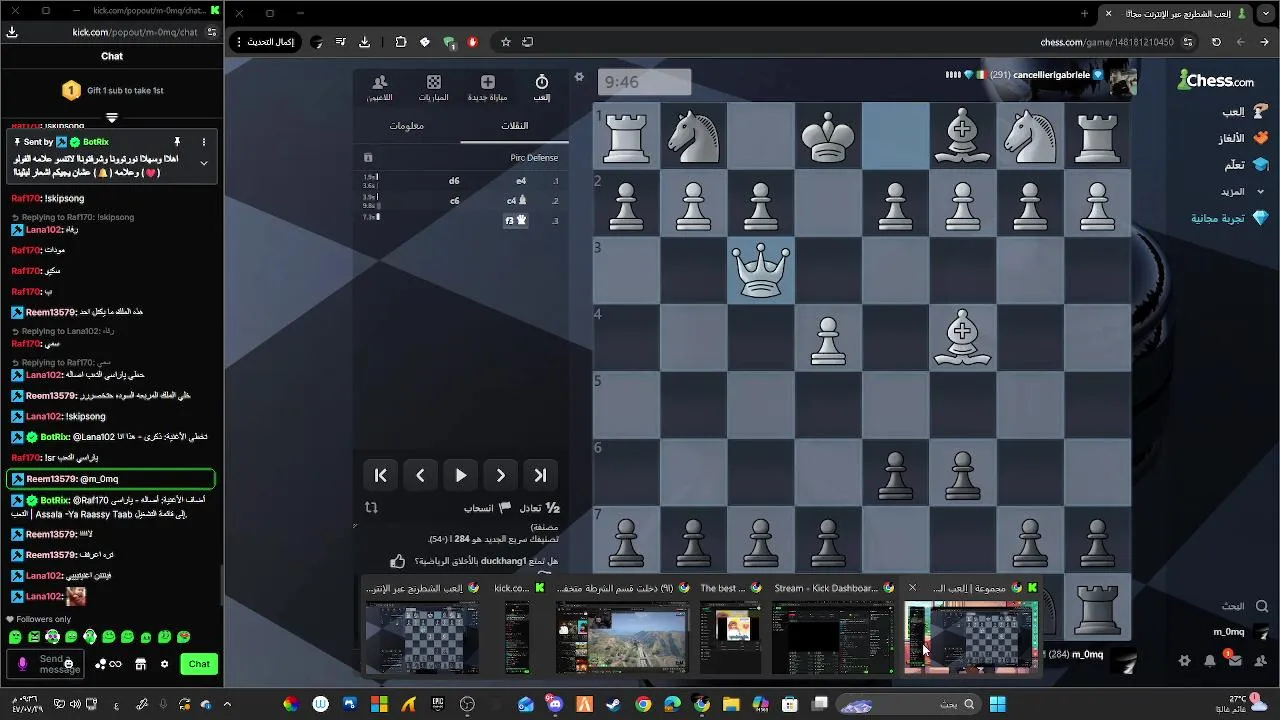Open Steam from the taskbar
This screenshot has height=720, width=1280.
(613, 704)
